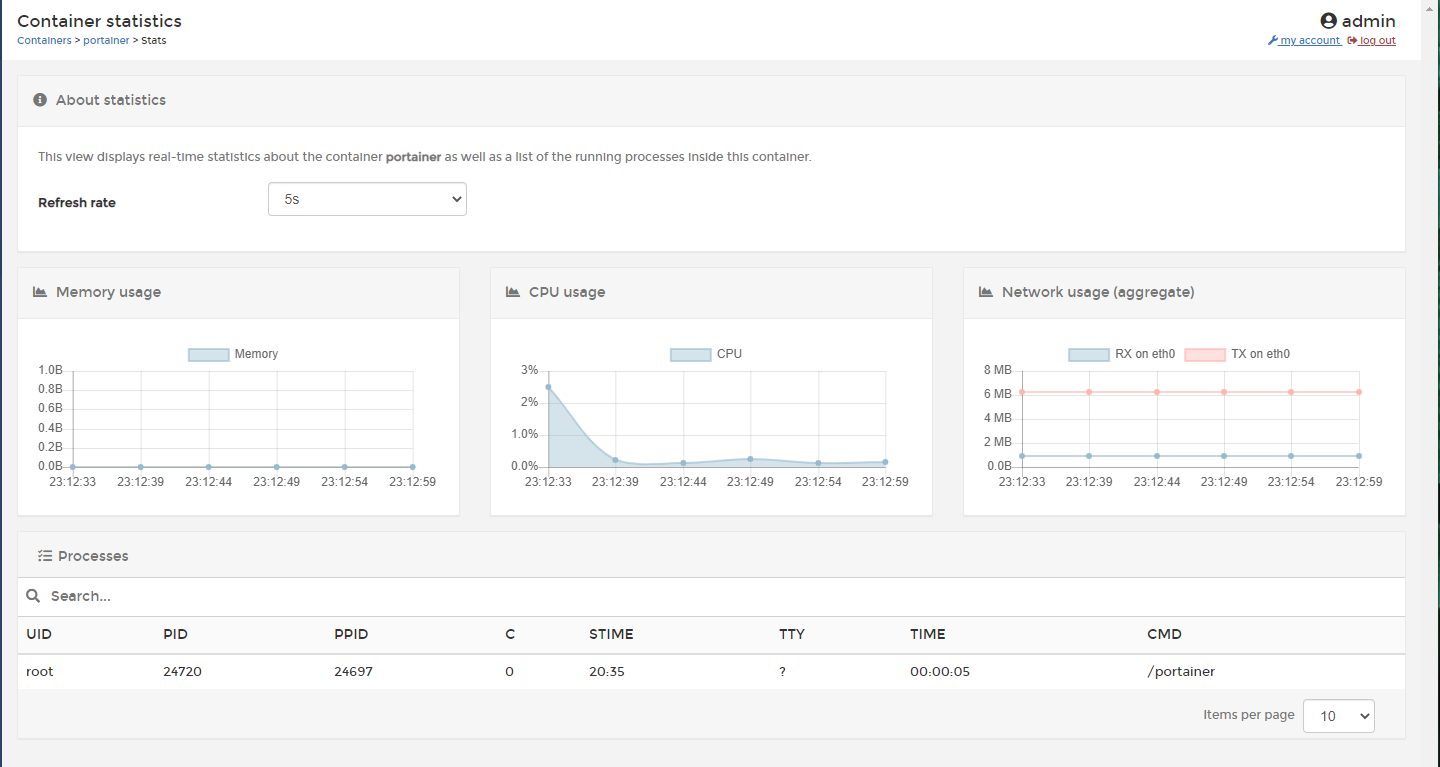Sort processes by the PID column
Image resolution: width=1440 pixels, height=767 pixels.
click(x=175, y=634)
